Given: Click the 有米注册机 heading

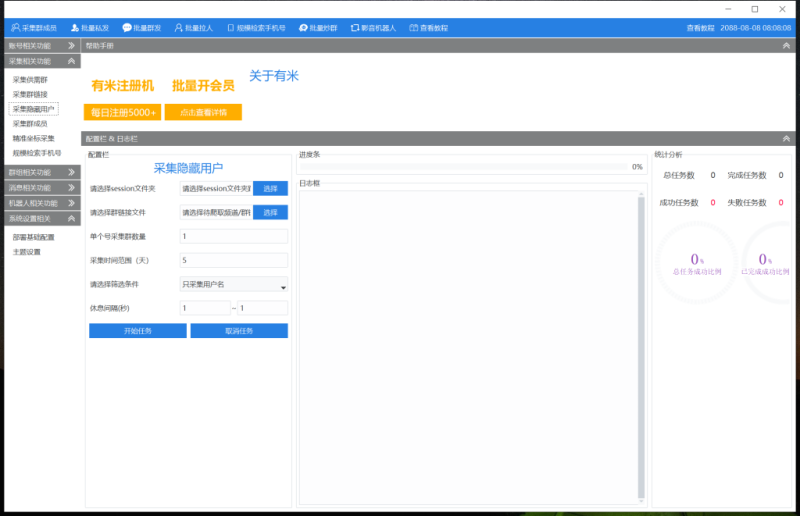Looking at the screenshot, I should pos(122,86).
